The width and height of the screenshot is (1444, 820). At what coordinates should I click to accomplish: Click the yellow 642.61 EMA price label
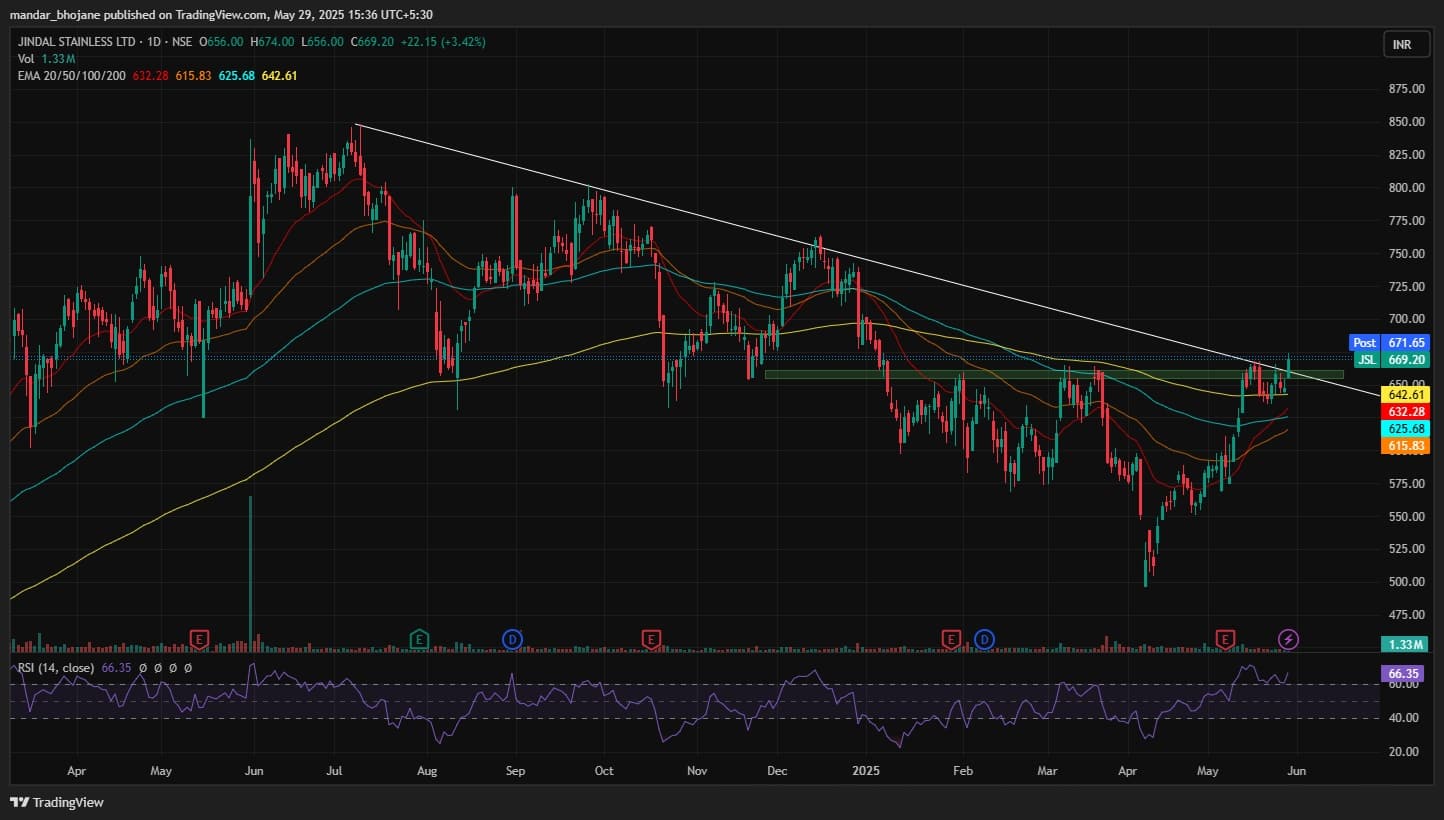click(x=1404, y=395)
